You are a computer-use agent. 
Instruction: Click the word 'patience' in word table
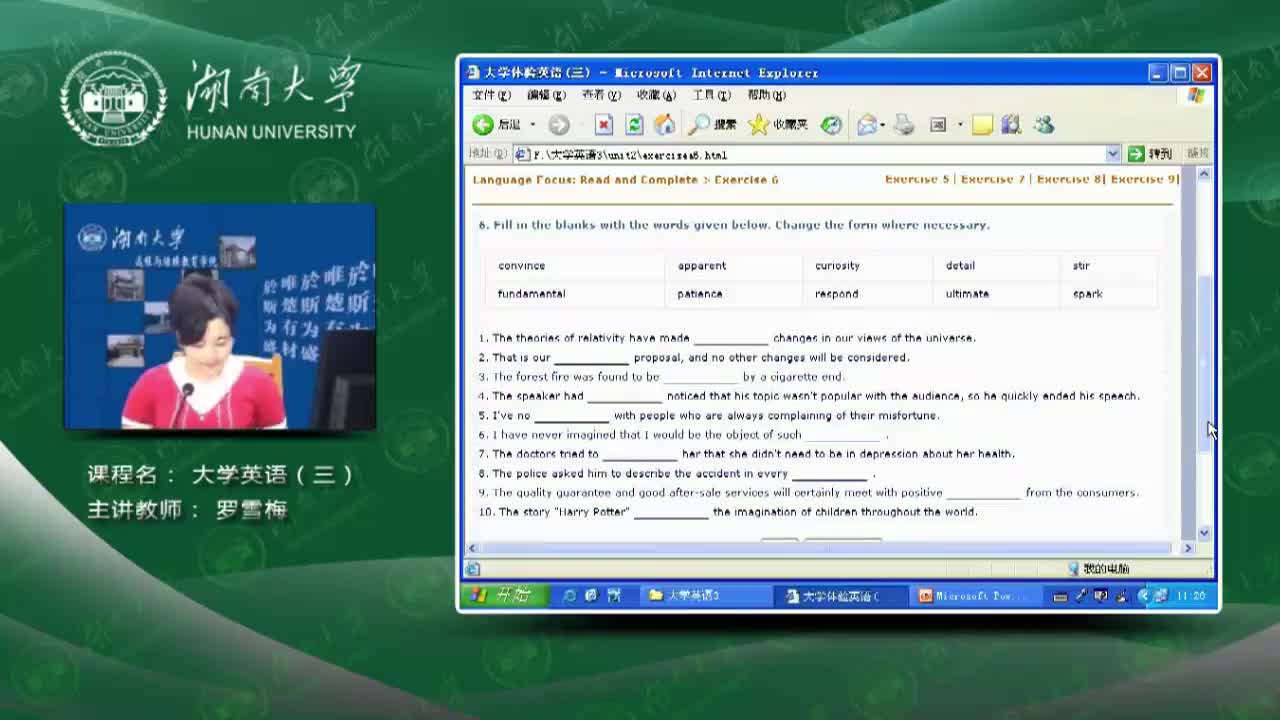pos(699,294)
